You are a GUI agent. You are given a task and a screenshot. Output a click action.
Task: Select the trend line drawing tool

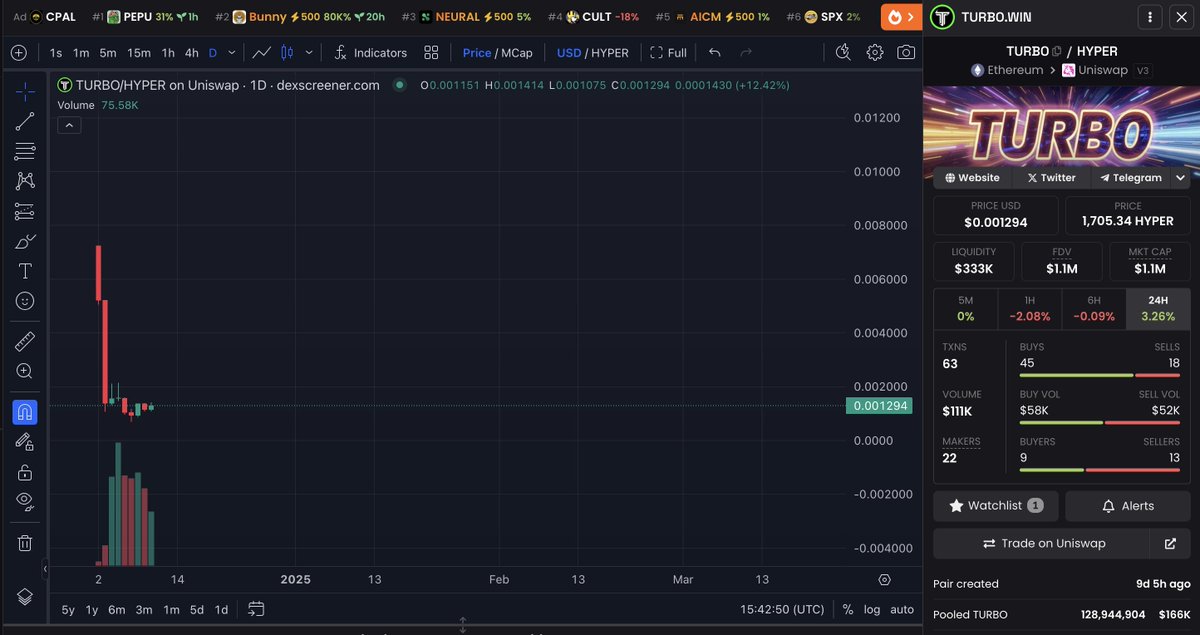pos(25,122)
